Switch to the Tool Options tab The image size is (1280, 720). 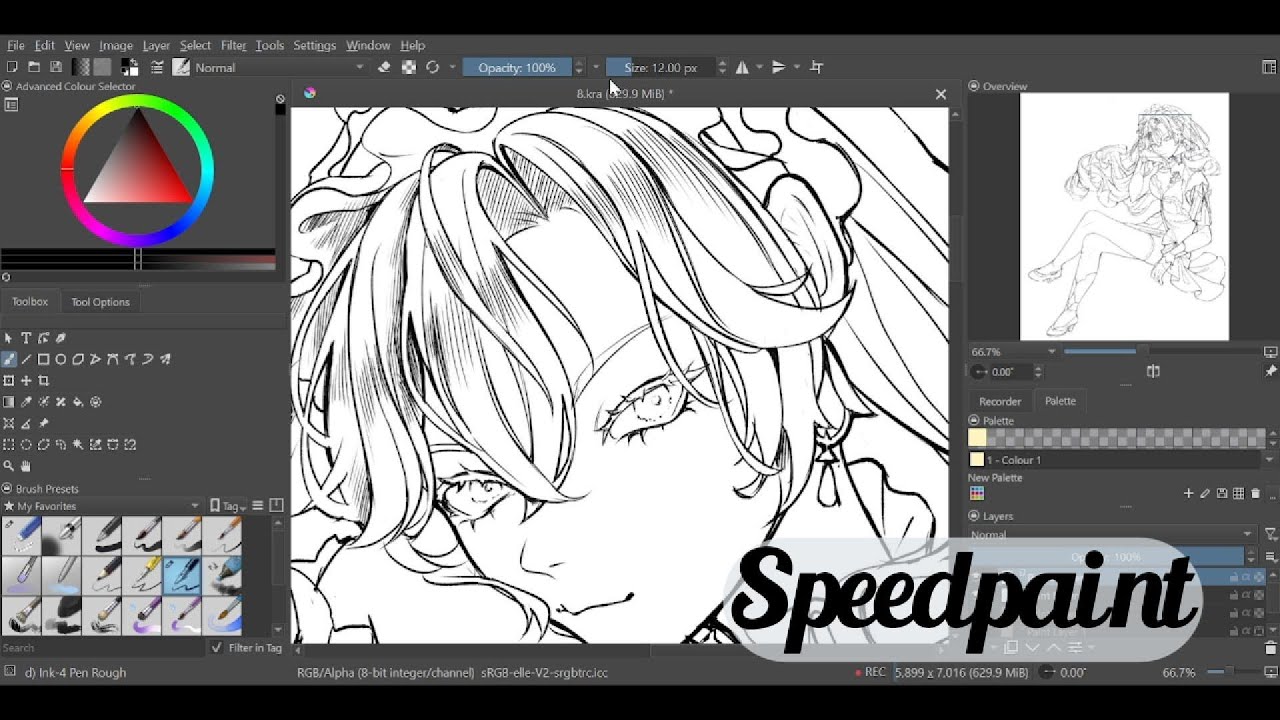coord(100,302)
